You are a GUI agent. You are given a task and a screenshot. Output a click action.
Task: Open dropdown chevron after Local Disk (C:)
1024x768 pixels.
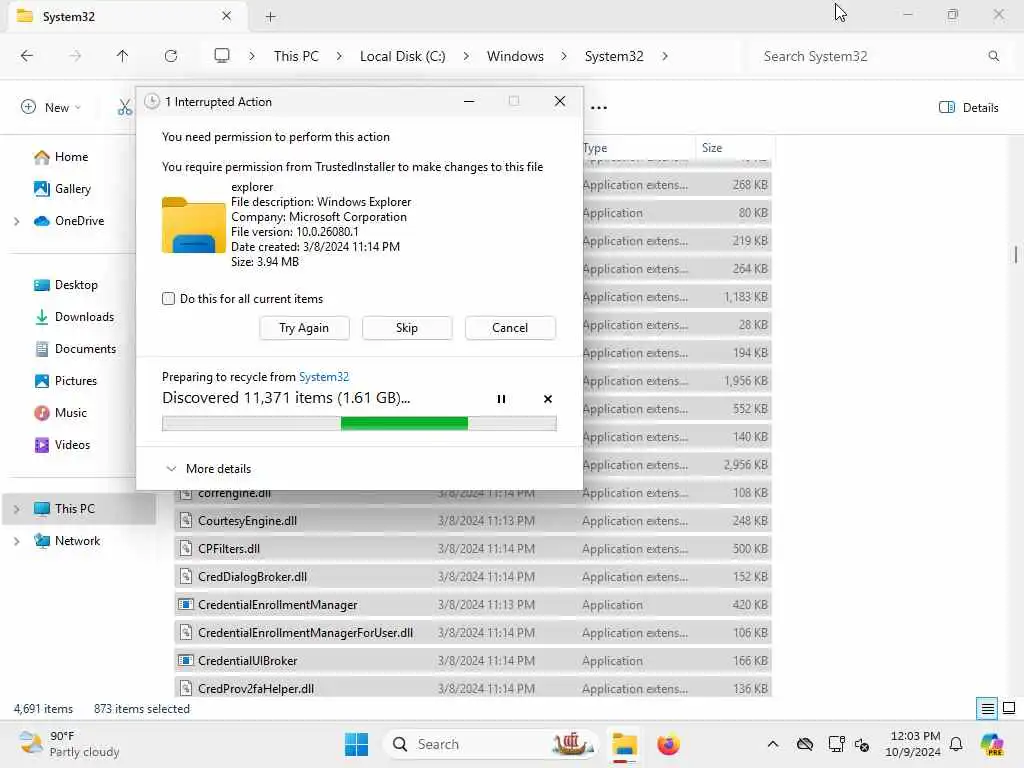[466, 56]
